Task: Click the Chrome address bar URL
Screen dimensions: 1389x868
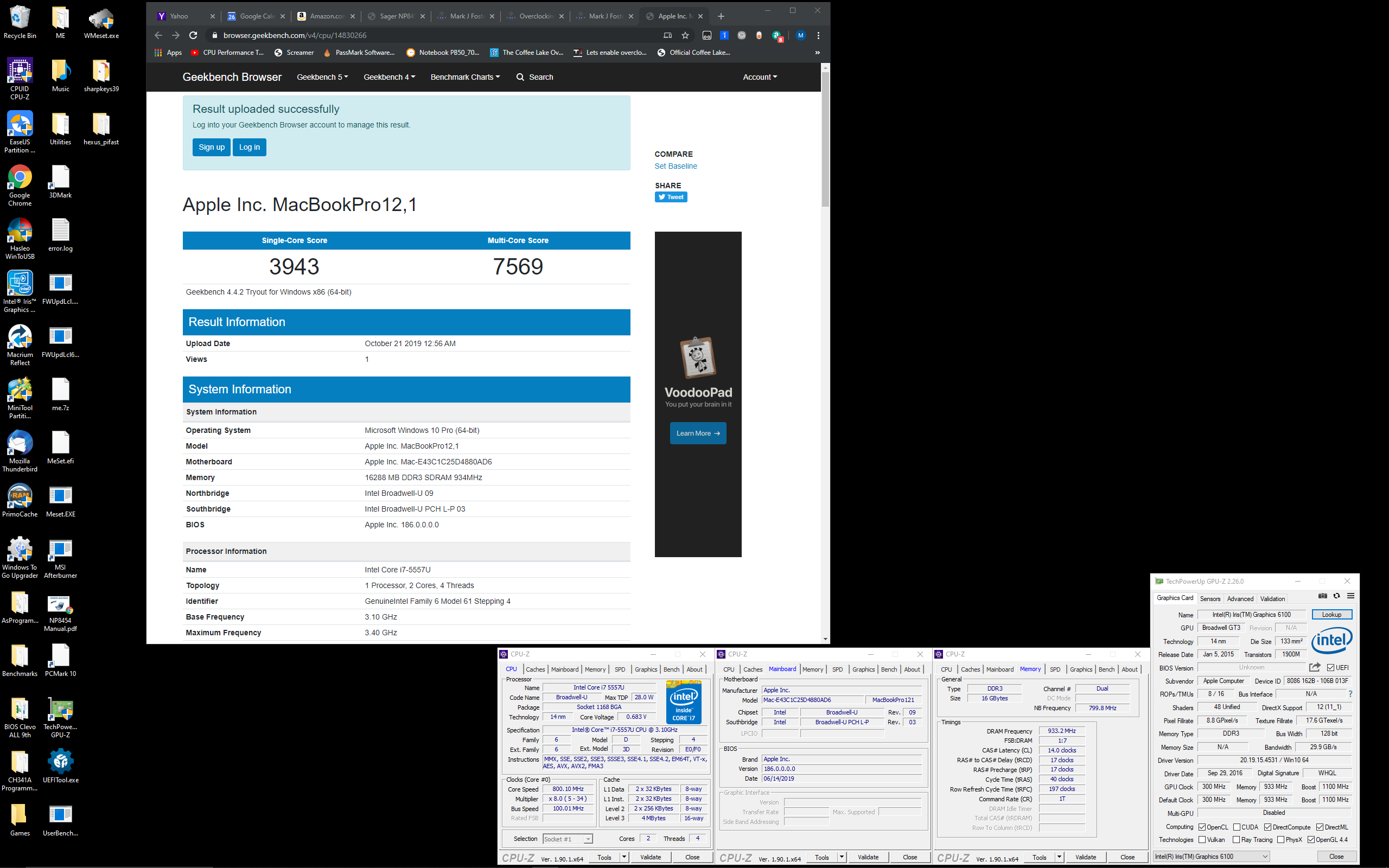Action: [295, 35]
